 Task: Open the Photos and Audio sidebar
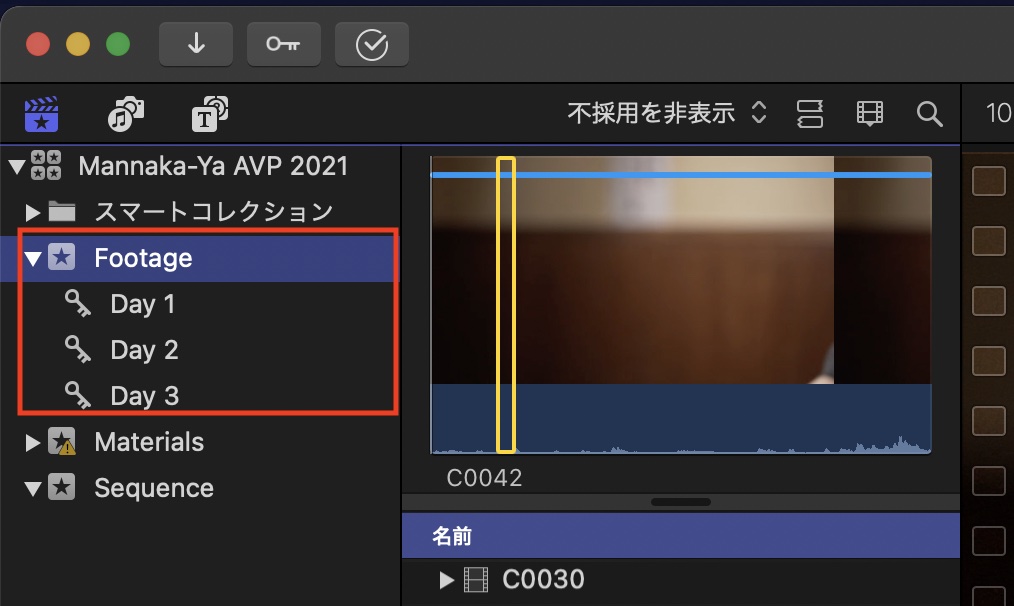(x=125, y=114)
